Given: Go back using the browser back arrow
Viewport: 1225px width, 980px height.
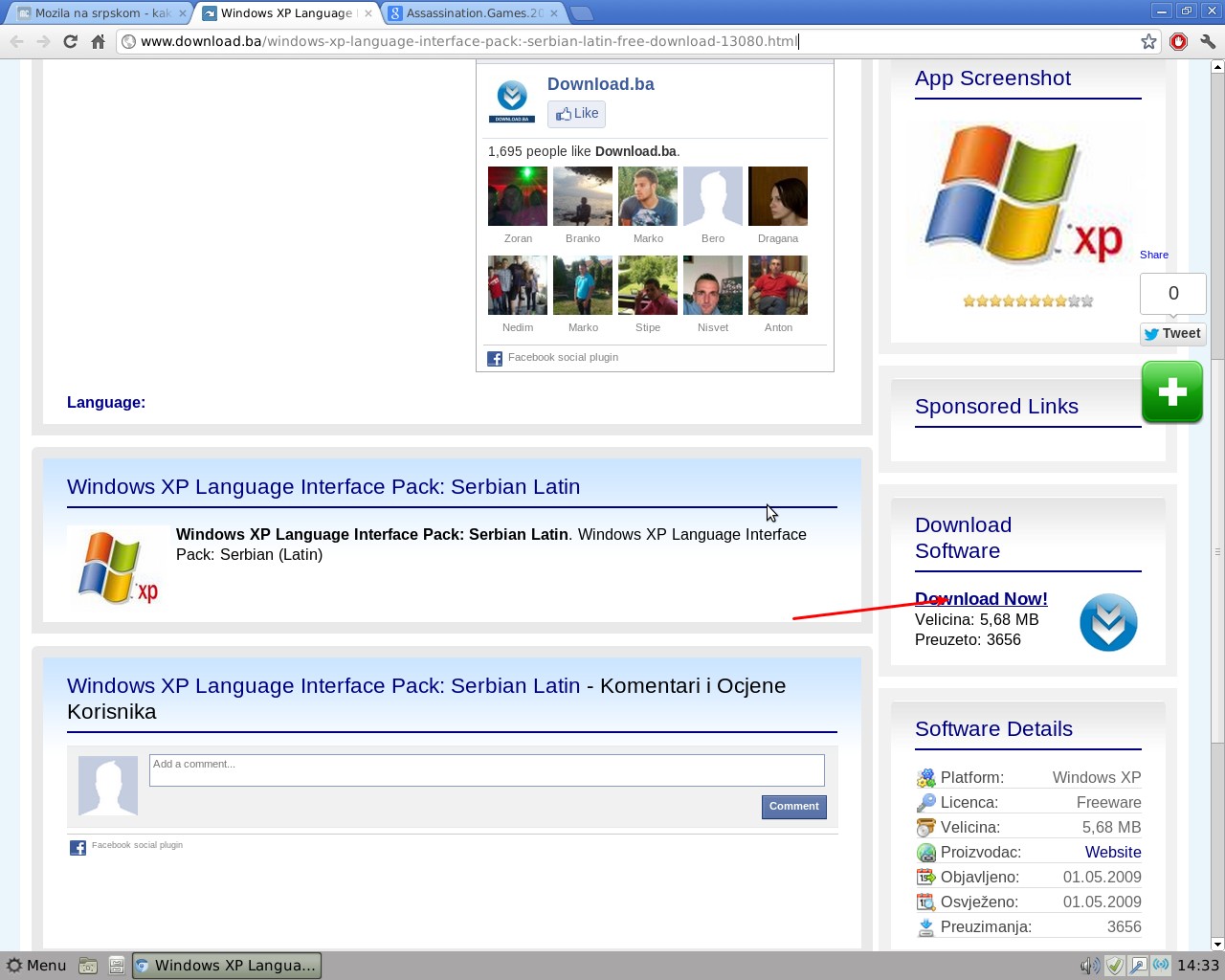Looking at the screenshot, I should coord(16,41).
